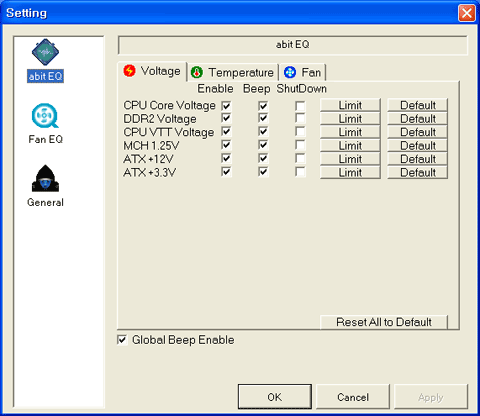The image size is (480, 416).
Task: Toggle Beep for CPU Core Voltage
Action: point(263,106)
